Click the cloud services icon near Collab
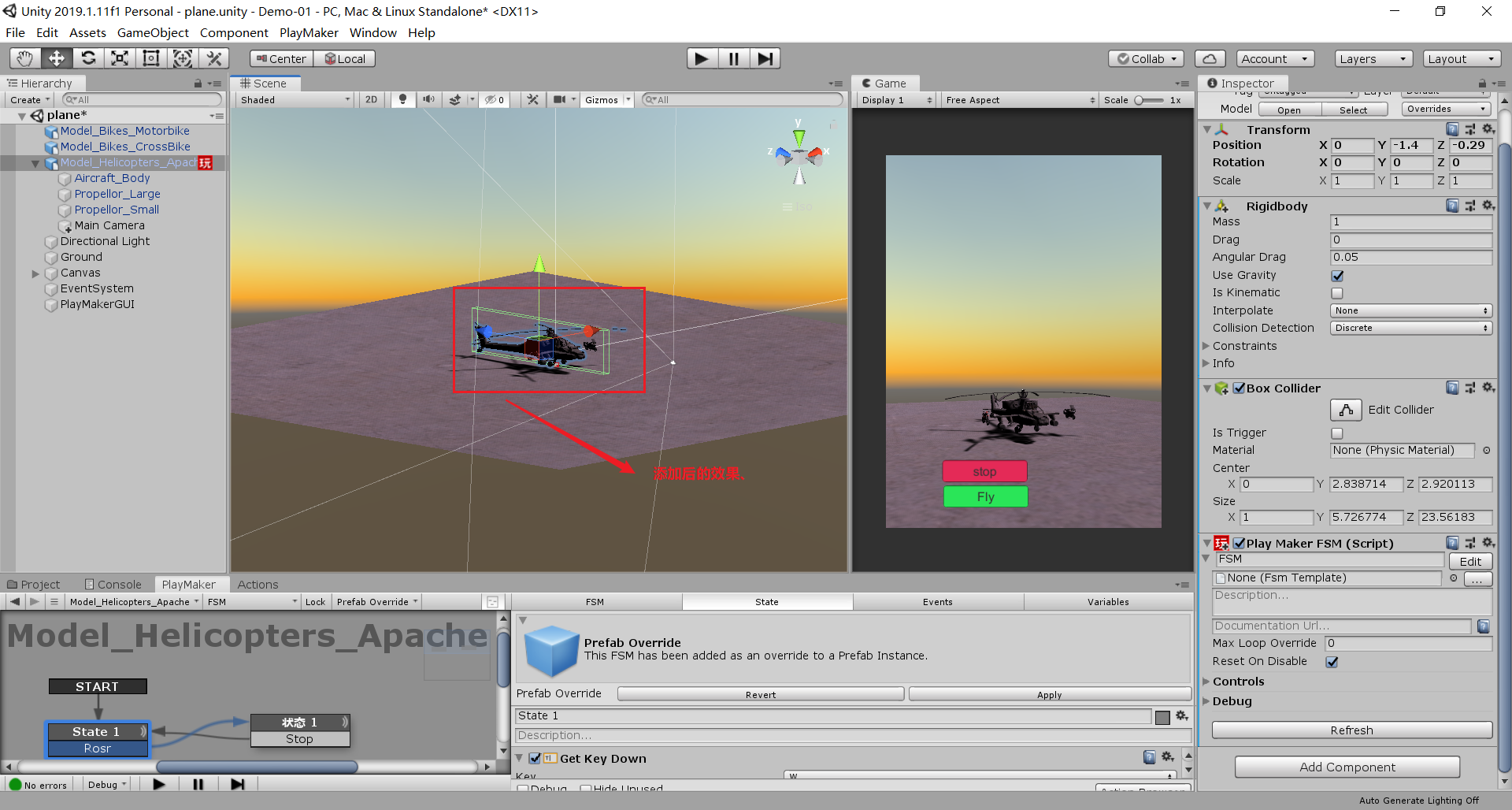Viewport: 1512px width, 810px height. click(1210, 58)
